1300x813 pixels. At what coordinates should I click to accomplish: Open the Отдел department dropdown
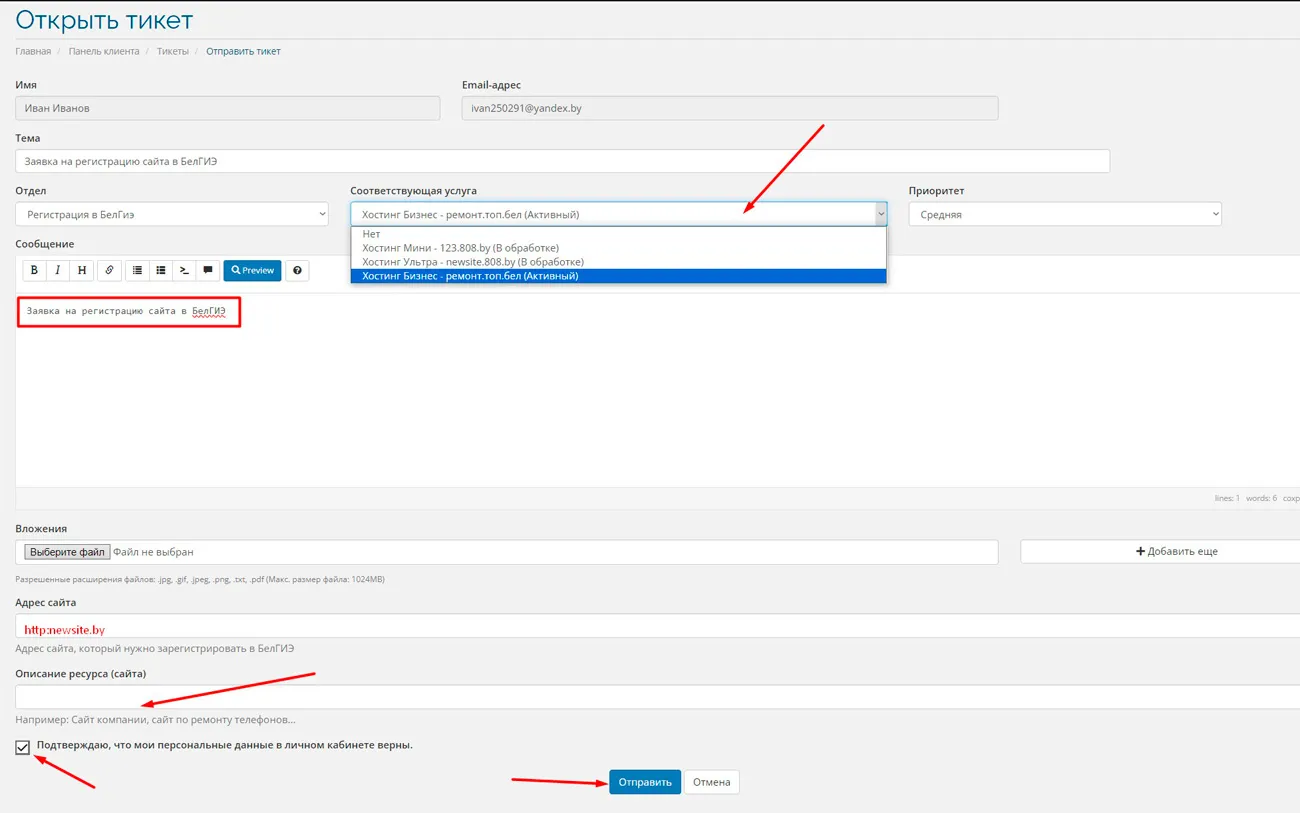pyautogui.click(x=172, y=214)
